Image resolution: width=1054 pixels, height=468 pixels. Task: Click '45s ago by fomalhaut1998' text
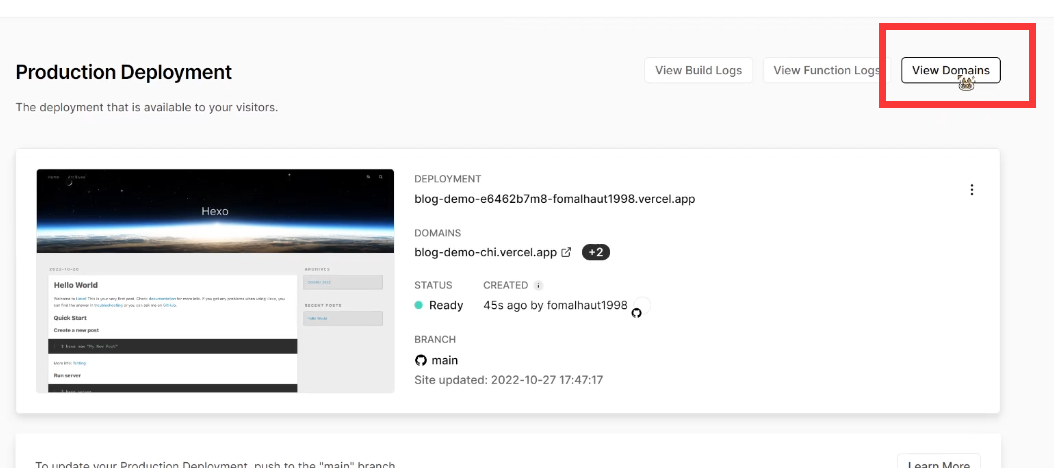click(555, 305)
